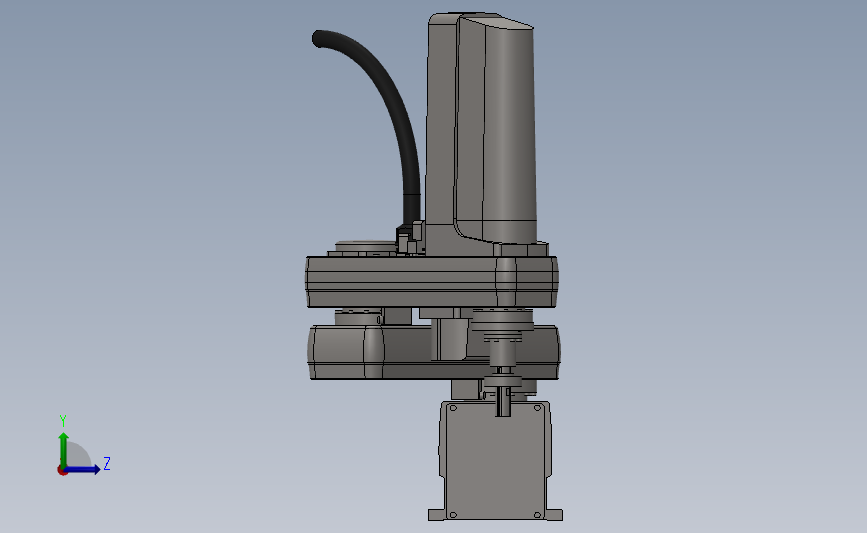Select the rectangular base box of the robot
The image size is (867, 533).
[495, 460]
